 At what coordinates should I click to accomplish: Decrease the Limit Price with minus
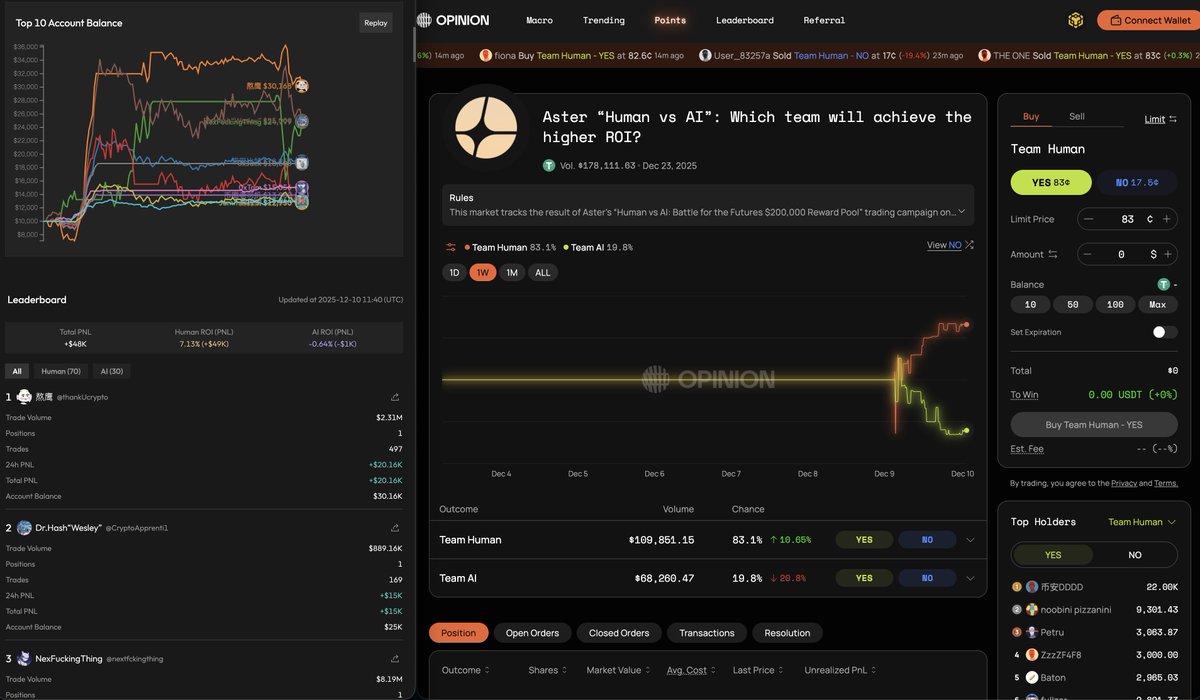[1089, 219]
